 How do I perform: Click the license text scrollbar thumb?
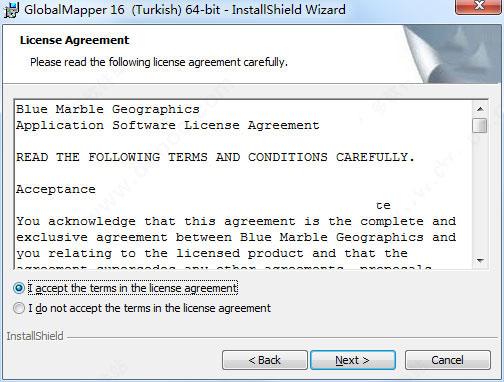(x=480, y=126)
